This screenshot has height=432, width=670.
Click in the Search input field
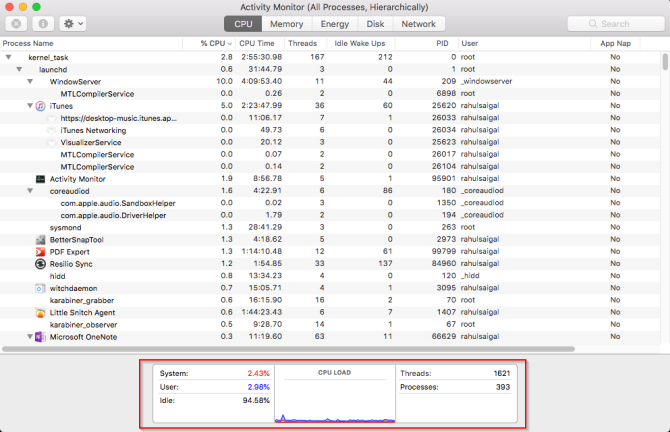tap(616, 24)
